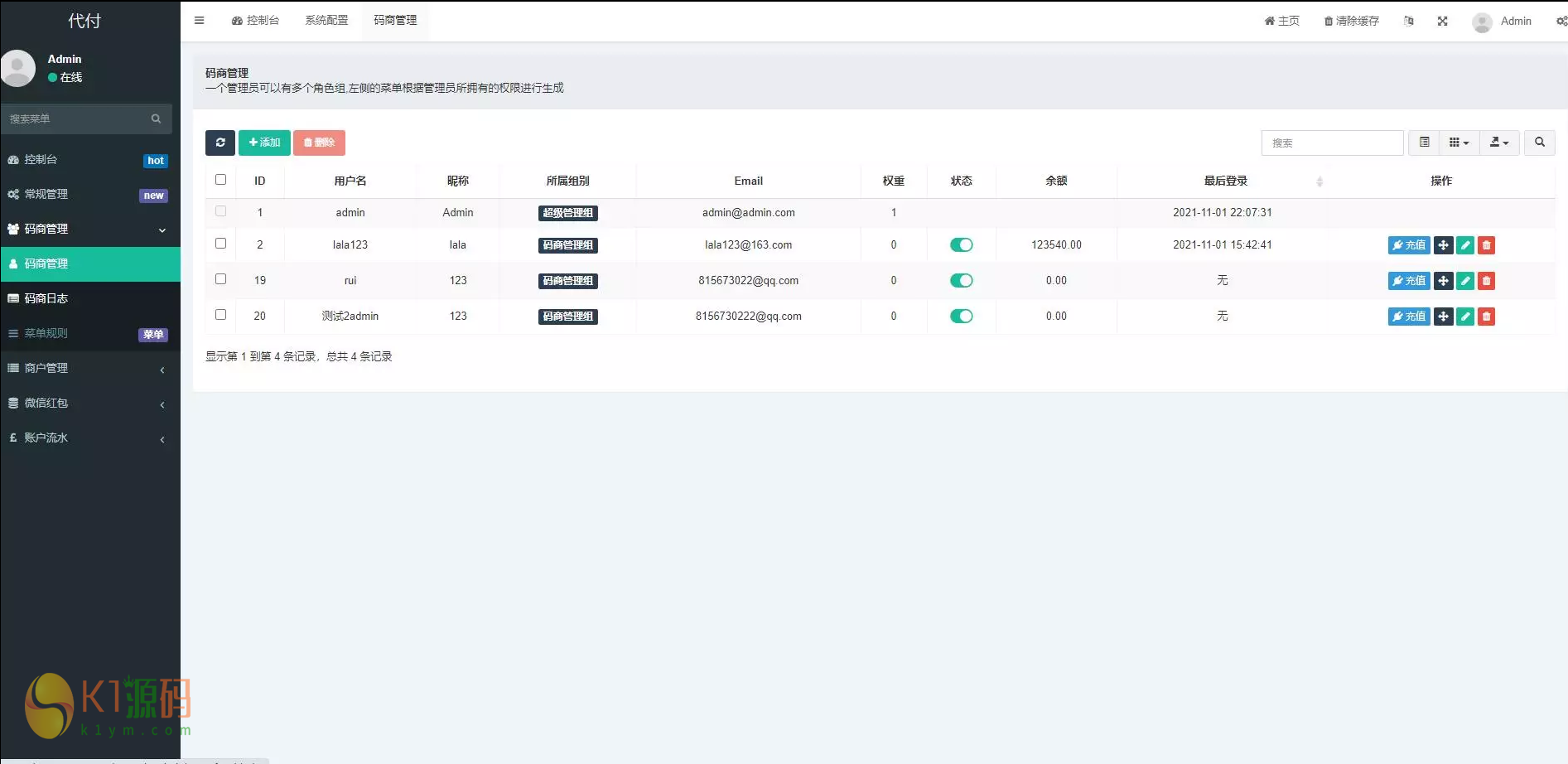Check the checkbox for 测试2admin row
This screenshot has width=1568, height=764.
tap(220, 315)
